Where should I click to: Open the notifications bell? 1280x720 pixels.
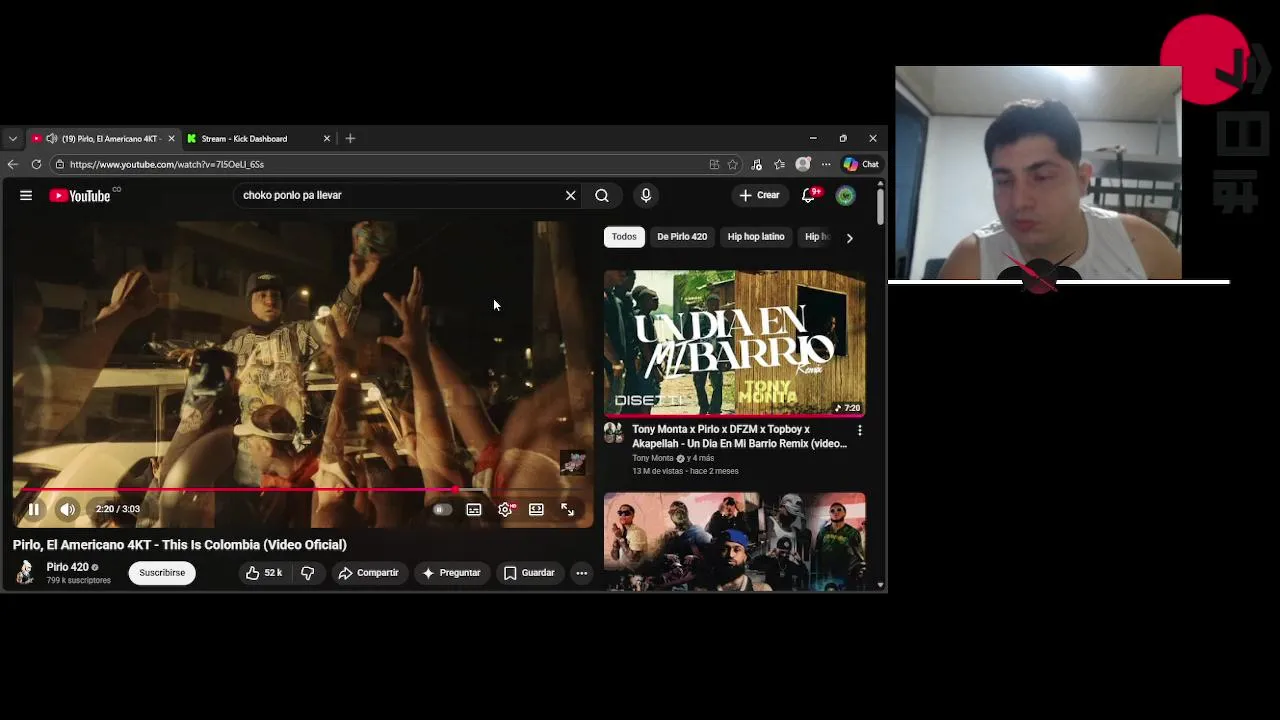tap(809, 196)
